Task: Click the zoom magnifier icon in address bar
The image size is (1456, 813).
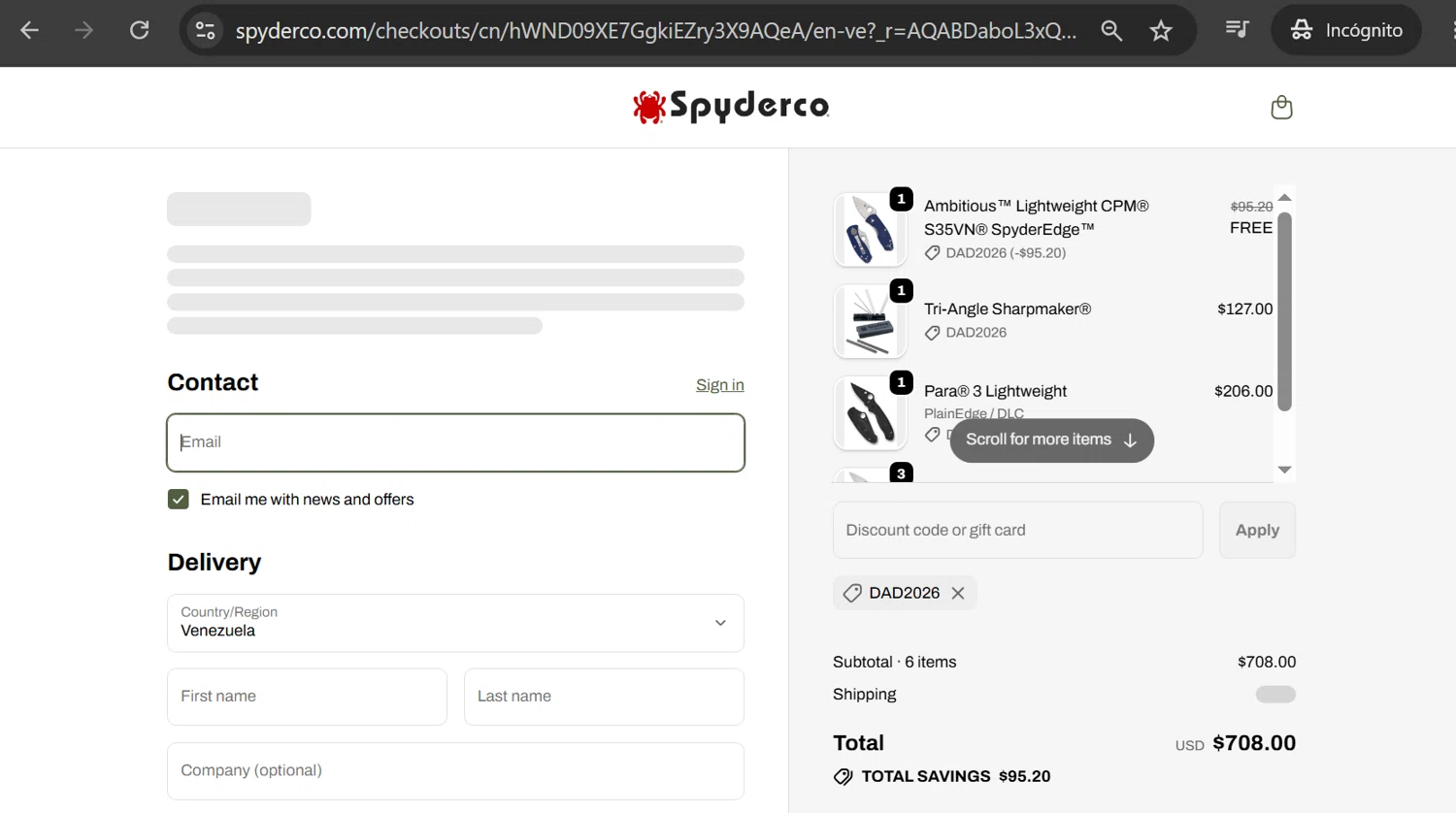Action: pos(1111,30)
